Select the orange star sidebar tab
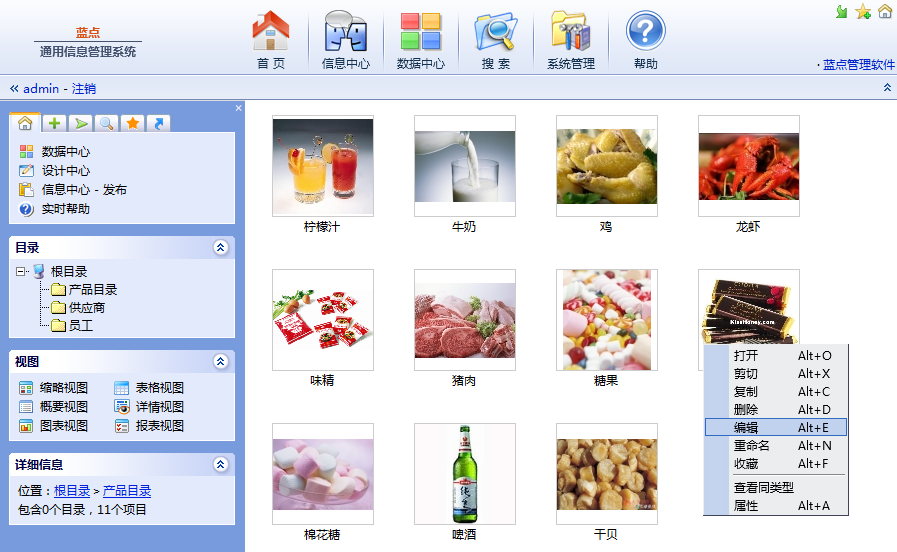The width and height of the screenshot is (897, 552). point(133,124)
